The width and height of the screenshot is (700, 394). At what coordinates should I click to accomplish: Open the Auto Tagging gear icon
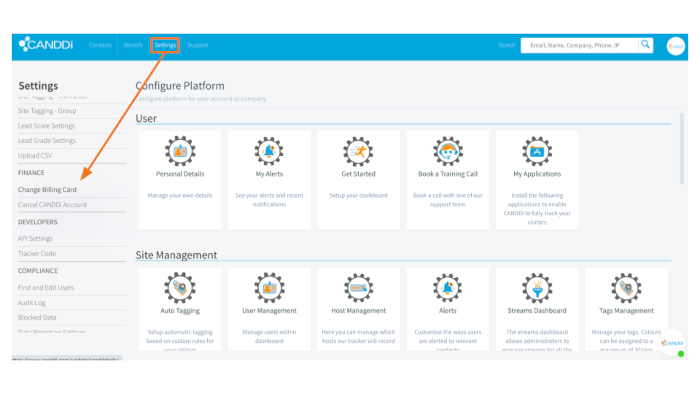coord(180,288)
